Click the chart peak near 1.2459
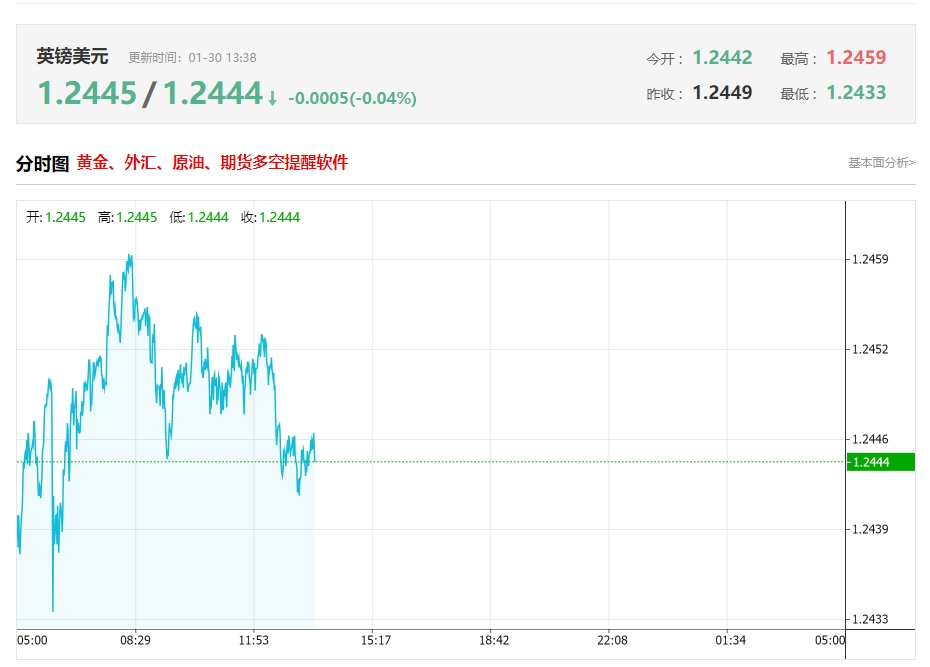Image resolution: width=930 pixels, height=667 pixels. [130, 257]
